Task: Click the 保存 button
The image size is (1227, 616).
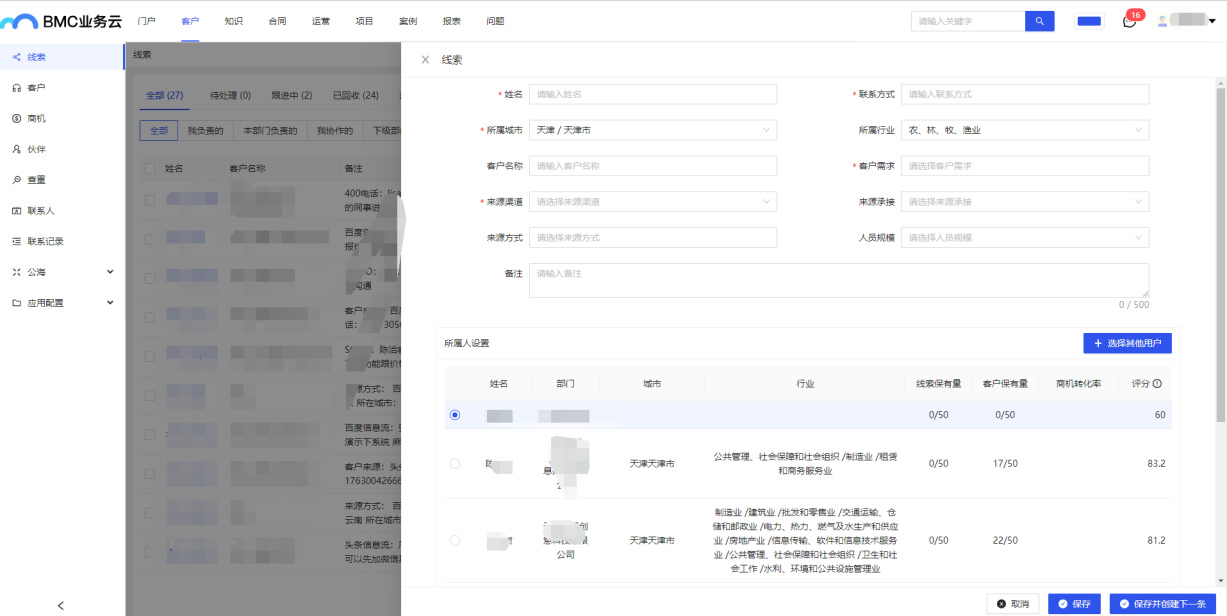Action: click(x=1075, y=604)
